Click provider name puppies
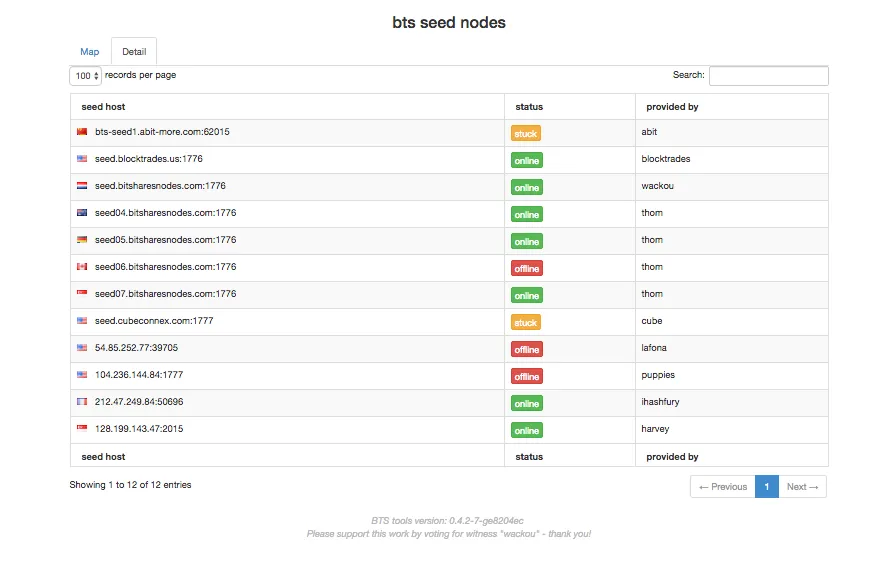 (658, 375)
